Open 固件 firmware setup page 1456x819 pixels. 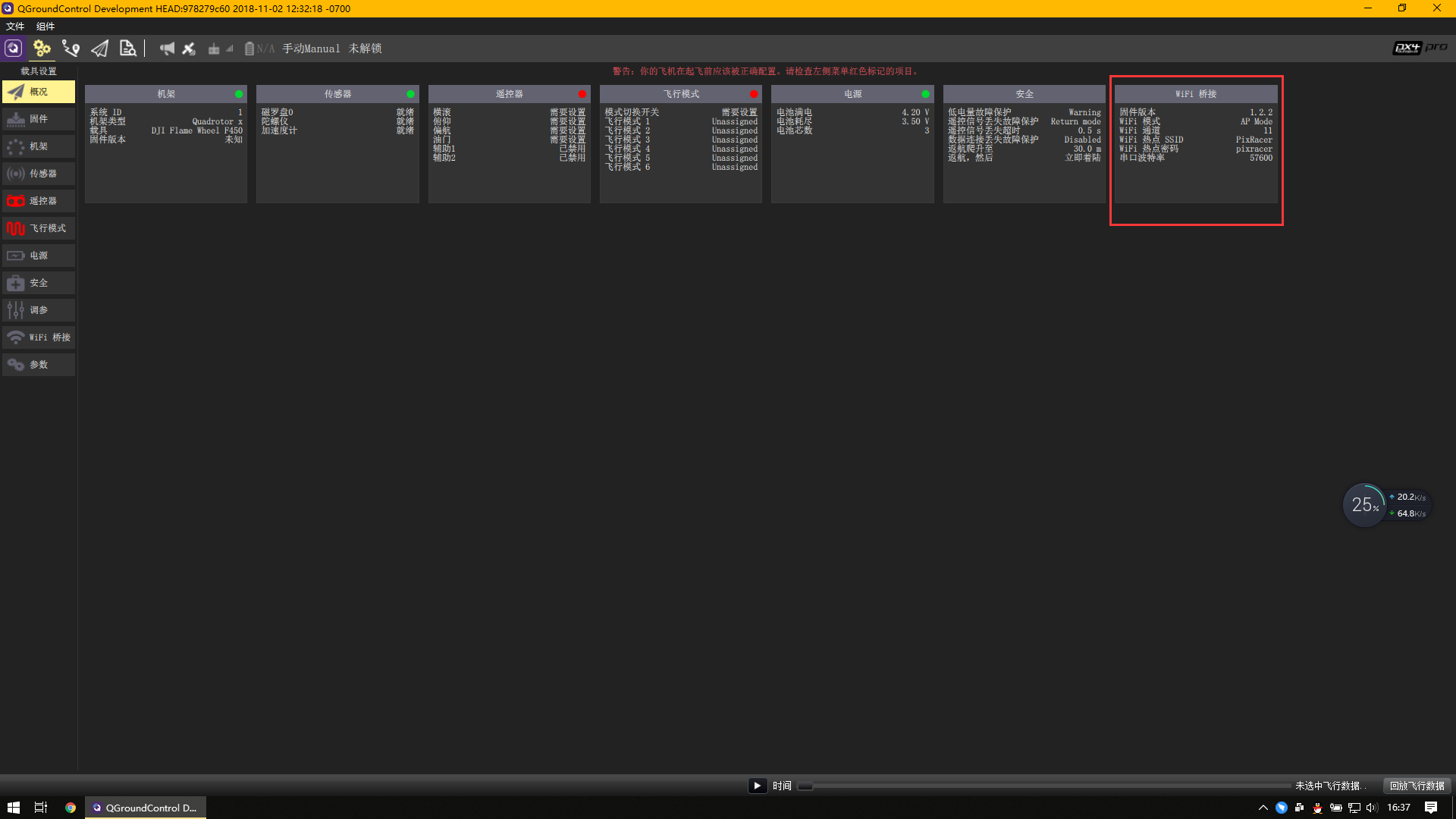(x=39, y=119)
